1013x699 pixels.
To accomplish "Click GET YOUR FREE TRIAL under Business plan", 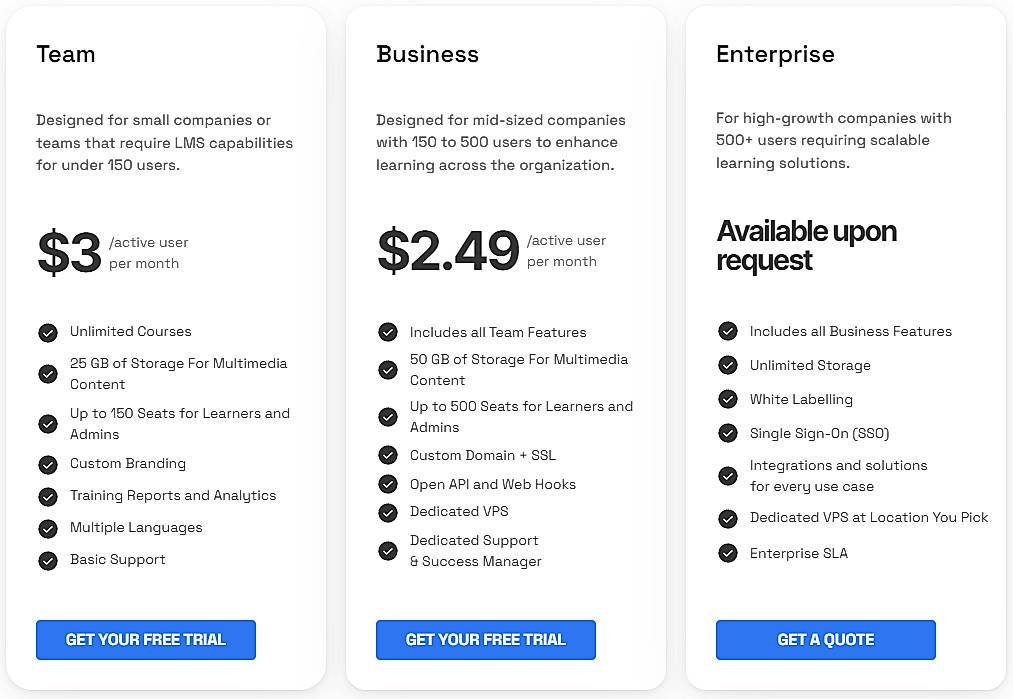I will click(486, 640).
